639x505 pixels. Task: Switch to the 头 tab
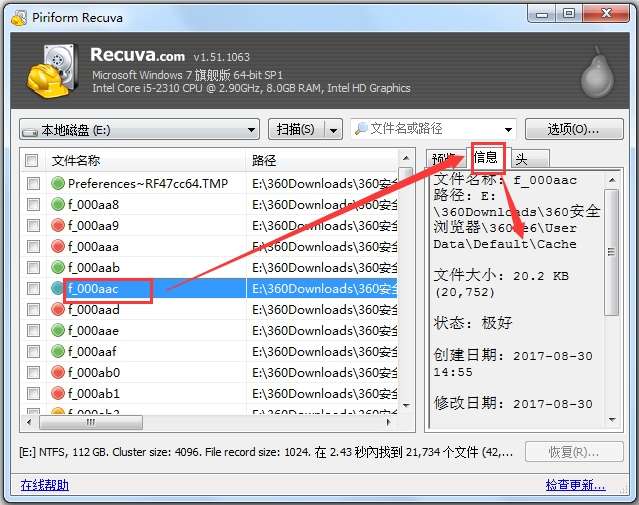[529, 159]
